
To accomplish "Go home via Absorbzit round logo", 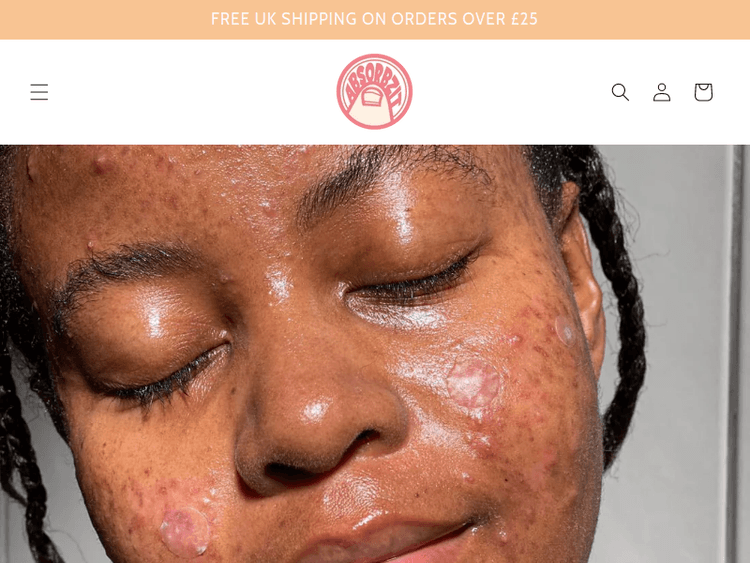I will pyautogui.click(x=374, y=91).
